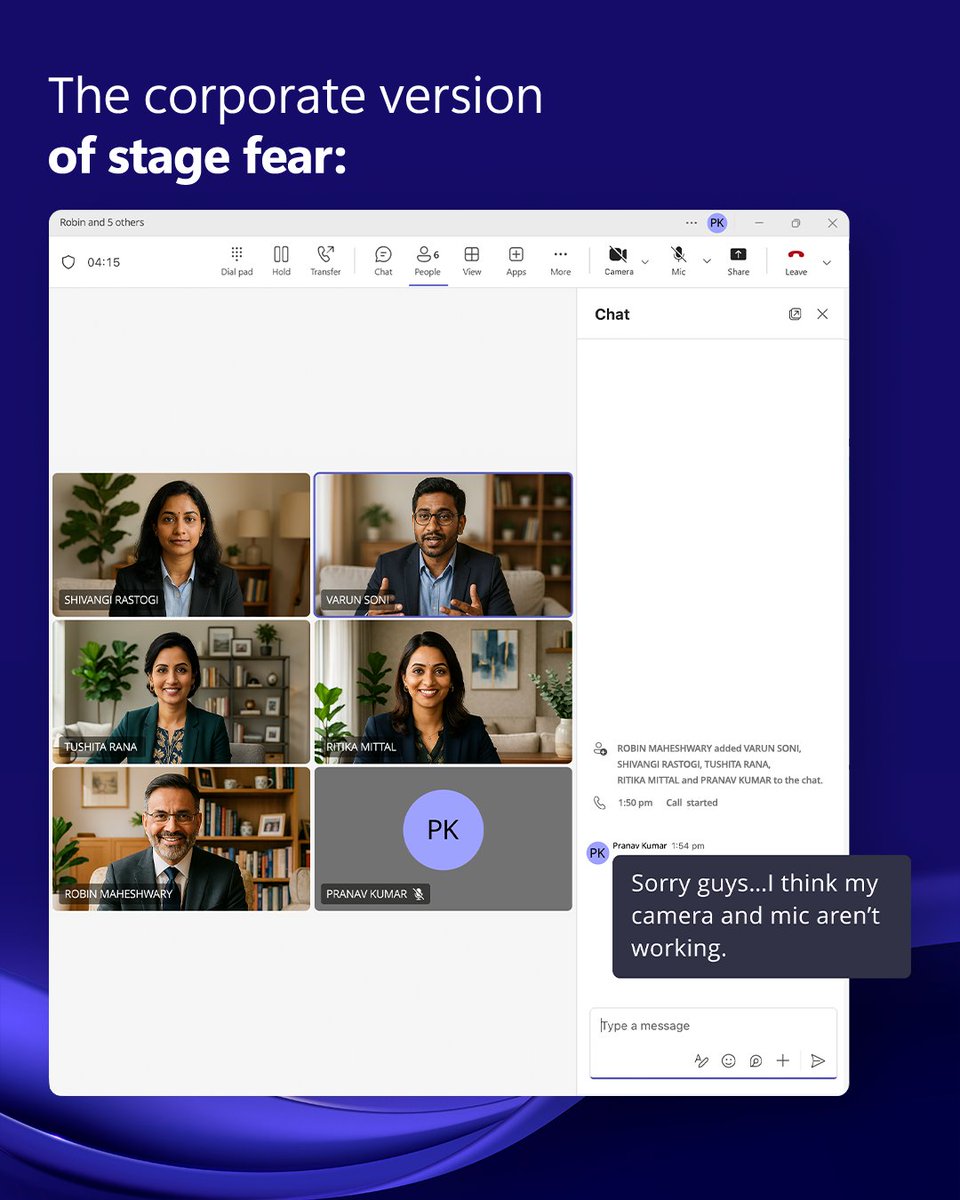960x1200 pixels.
Task: Click the Chat panel heading
Action: point(612,314)
